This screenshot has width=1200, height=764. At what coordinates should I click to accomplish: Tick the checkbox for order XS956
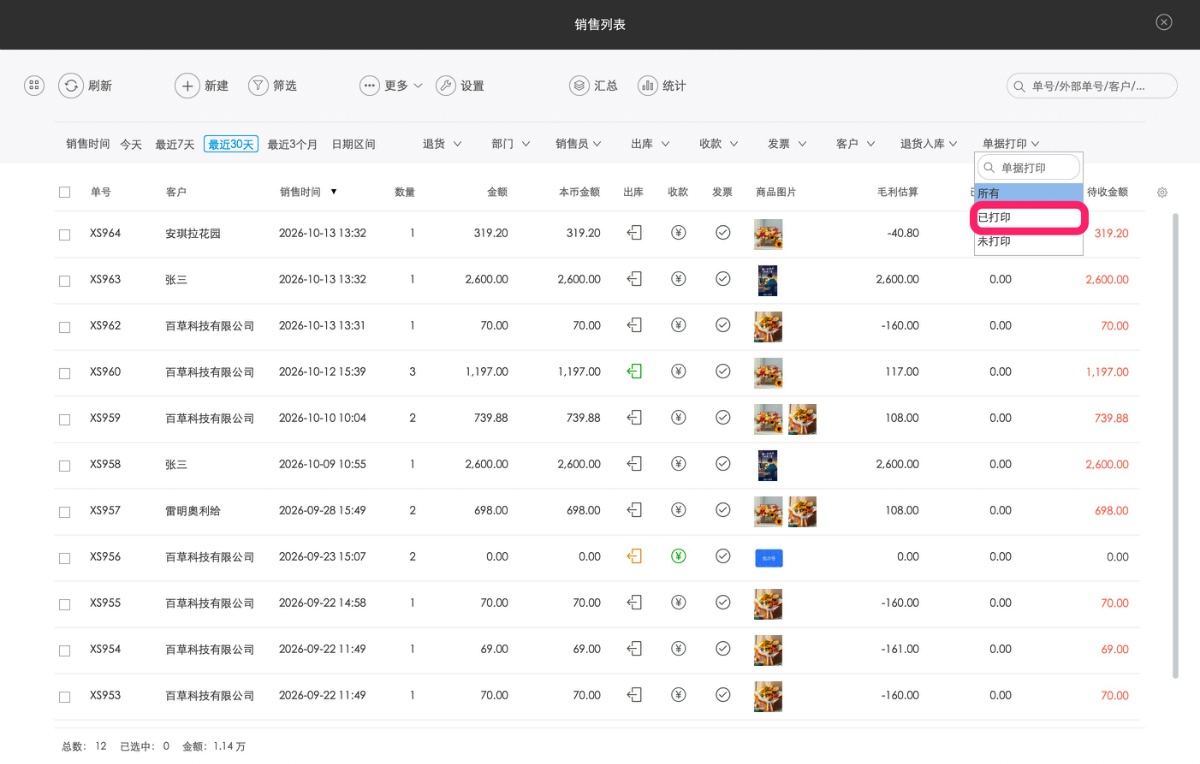point(65,558)
